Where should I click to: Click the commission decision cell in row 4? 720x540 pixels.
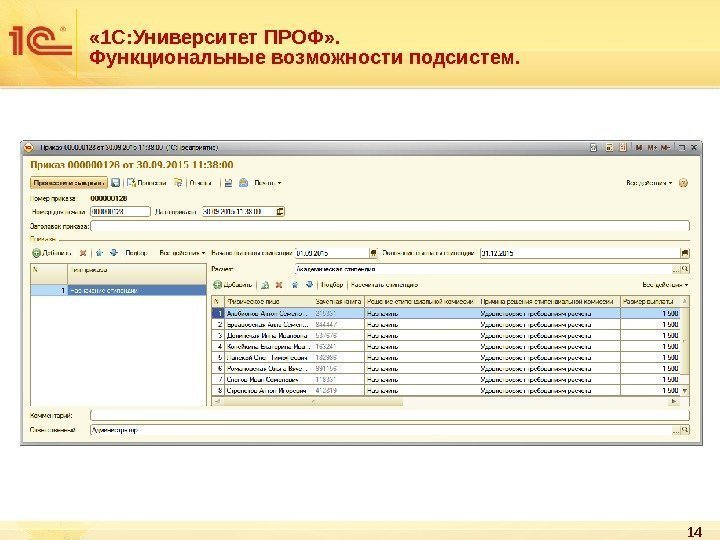coord(421,346)
